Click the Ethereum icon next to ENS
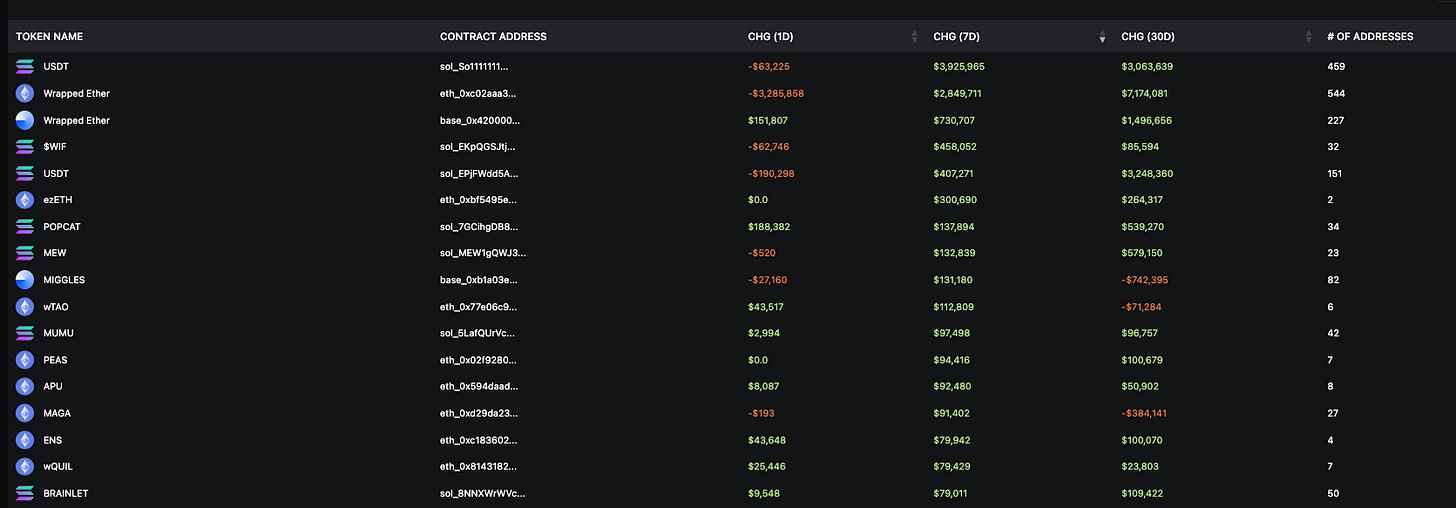Viewport: 1456px width, 508px height. (x=25, y=440)
